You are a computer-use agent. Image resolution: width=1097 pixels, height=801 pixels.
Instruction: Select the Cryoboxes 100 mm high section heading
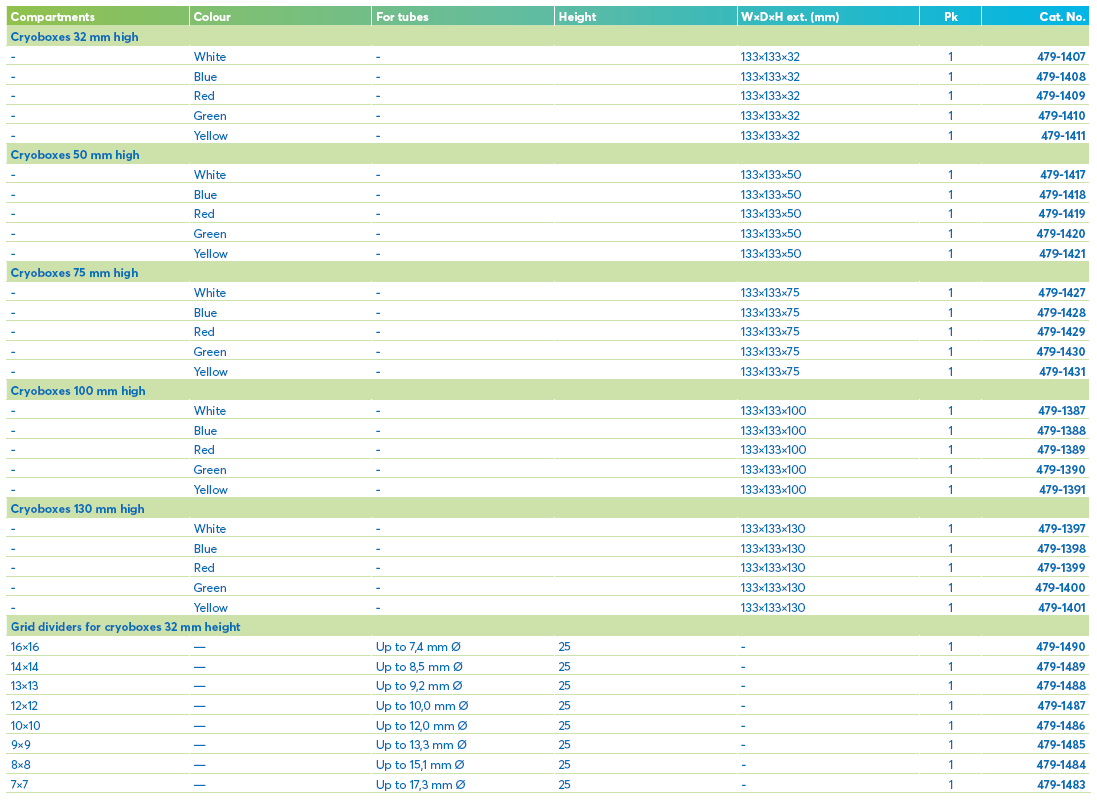click(x=78, y=391)
